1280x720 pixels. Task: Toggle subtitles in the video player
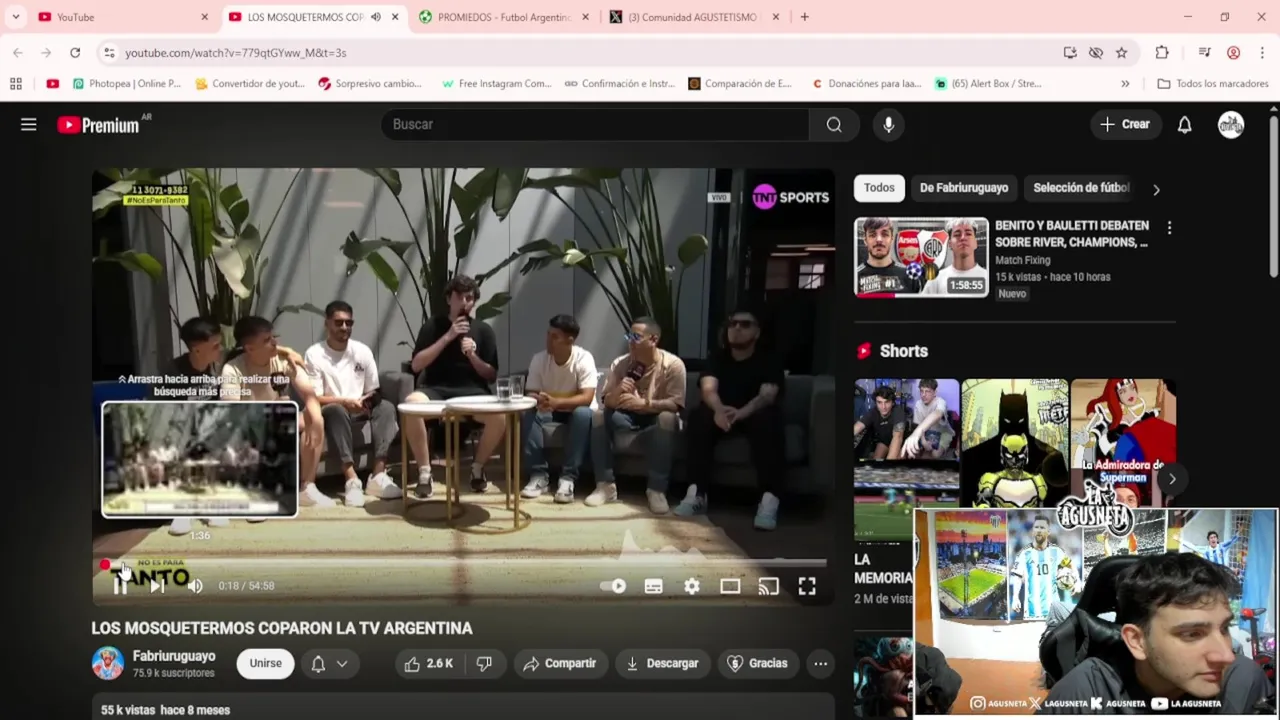tap(653, 586)
